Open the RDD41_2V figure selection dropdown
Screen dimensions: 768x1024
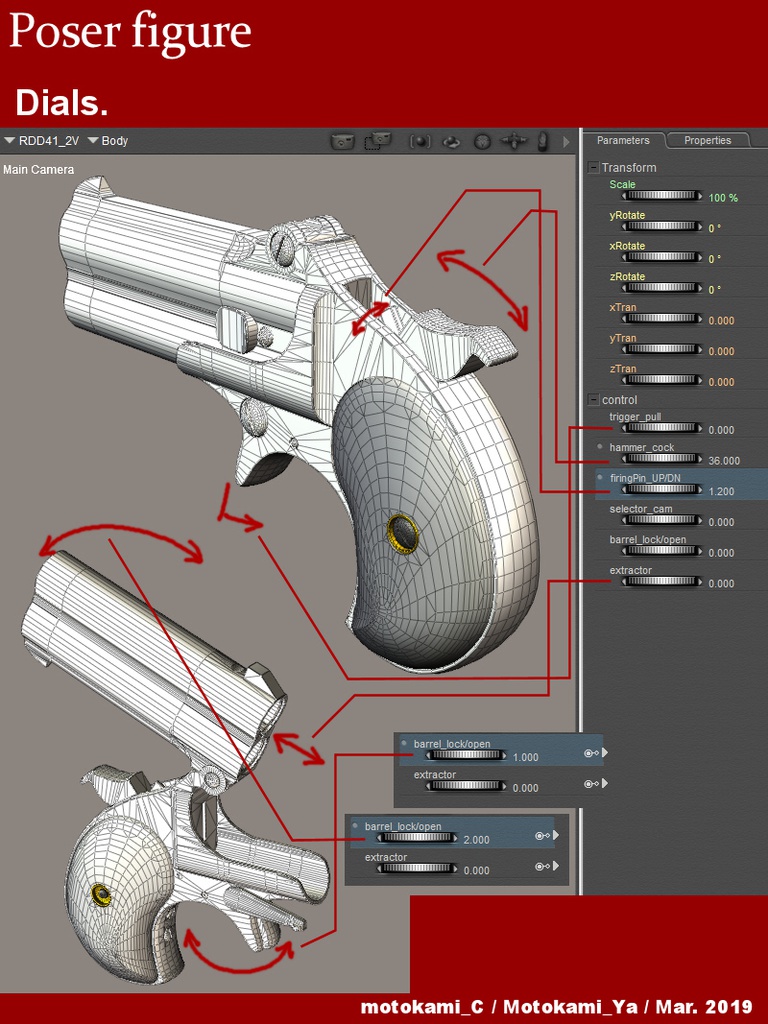pos(42,140)
